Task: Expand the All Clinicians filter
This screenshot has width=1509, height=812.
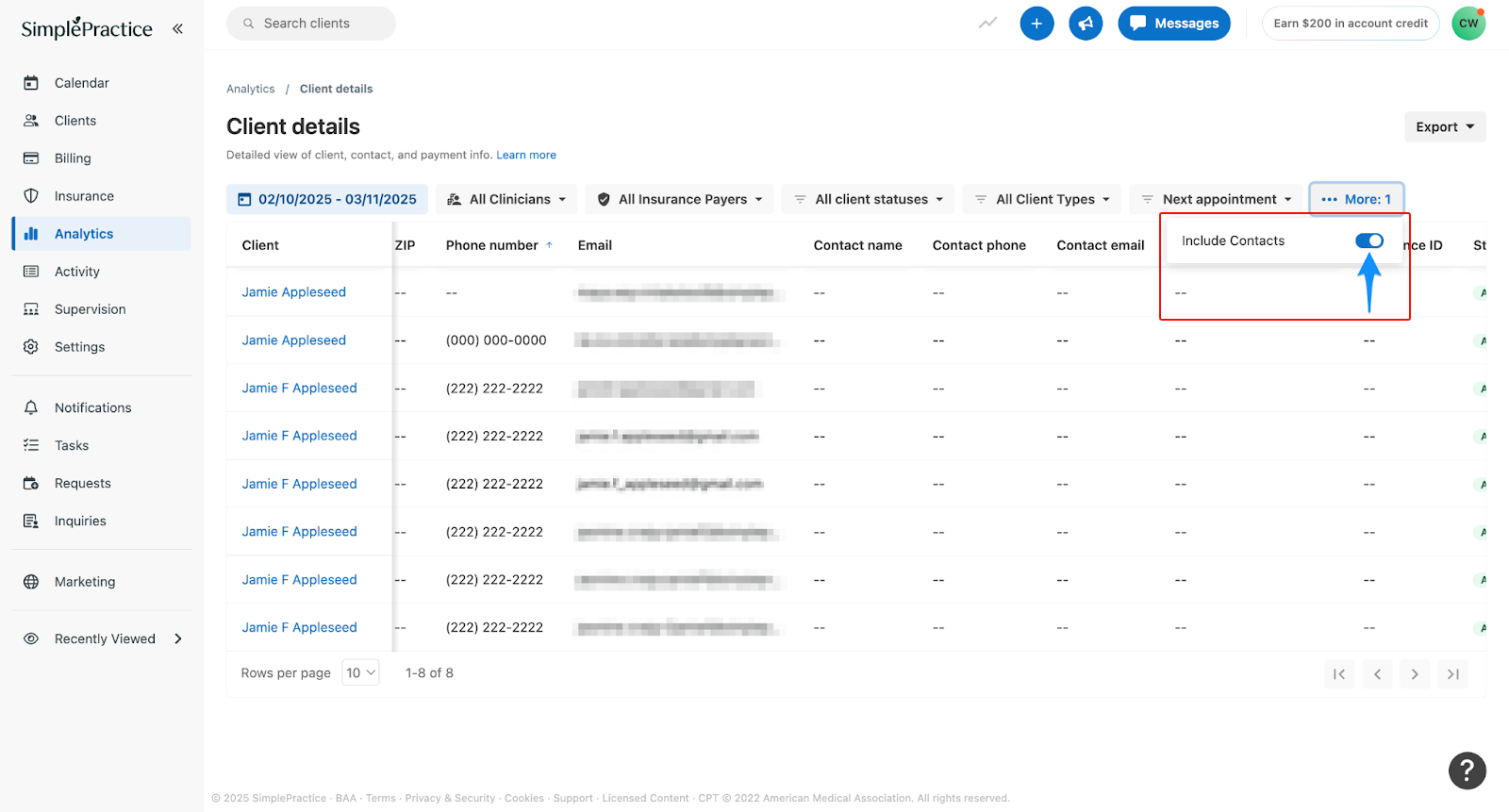Action: 507,199
